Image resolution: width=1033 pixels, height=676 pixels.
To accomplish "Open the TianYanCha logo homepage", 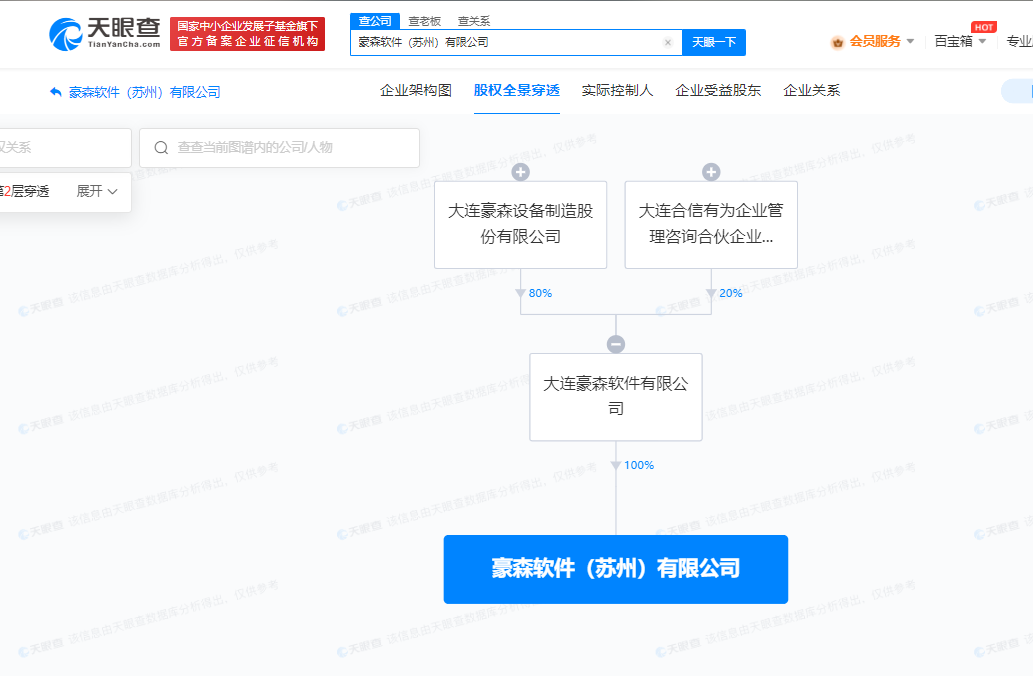I will point(105,34).
